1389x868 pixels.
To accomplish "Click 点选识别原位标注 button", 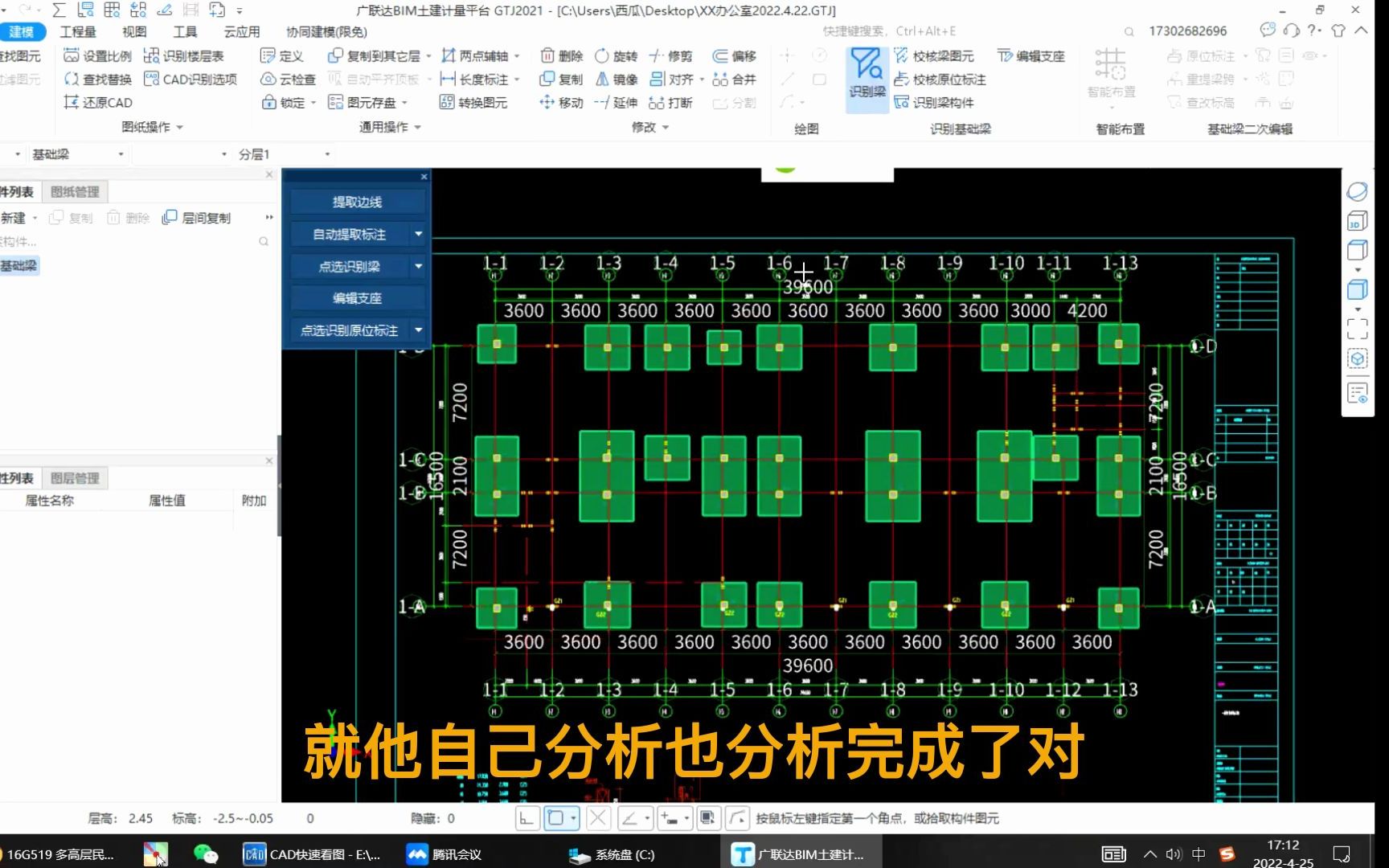I will (x=350, y=330).
